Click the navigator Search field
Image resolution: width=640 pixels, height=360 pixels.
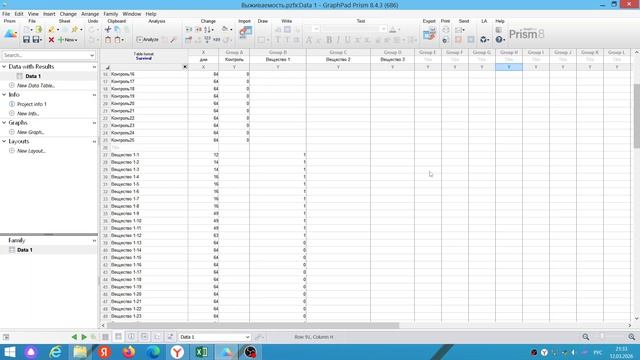click(x=49, y=55)
